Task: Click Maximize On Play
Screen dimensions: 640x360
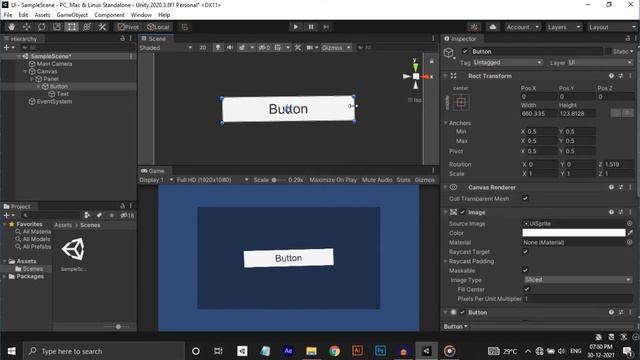Action: [333, 180]
